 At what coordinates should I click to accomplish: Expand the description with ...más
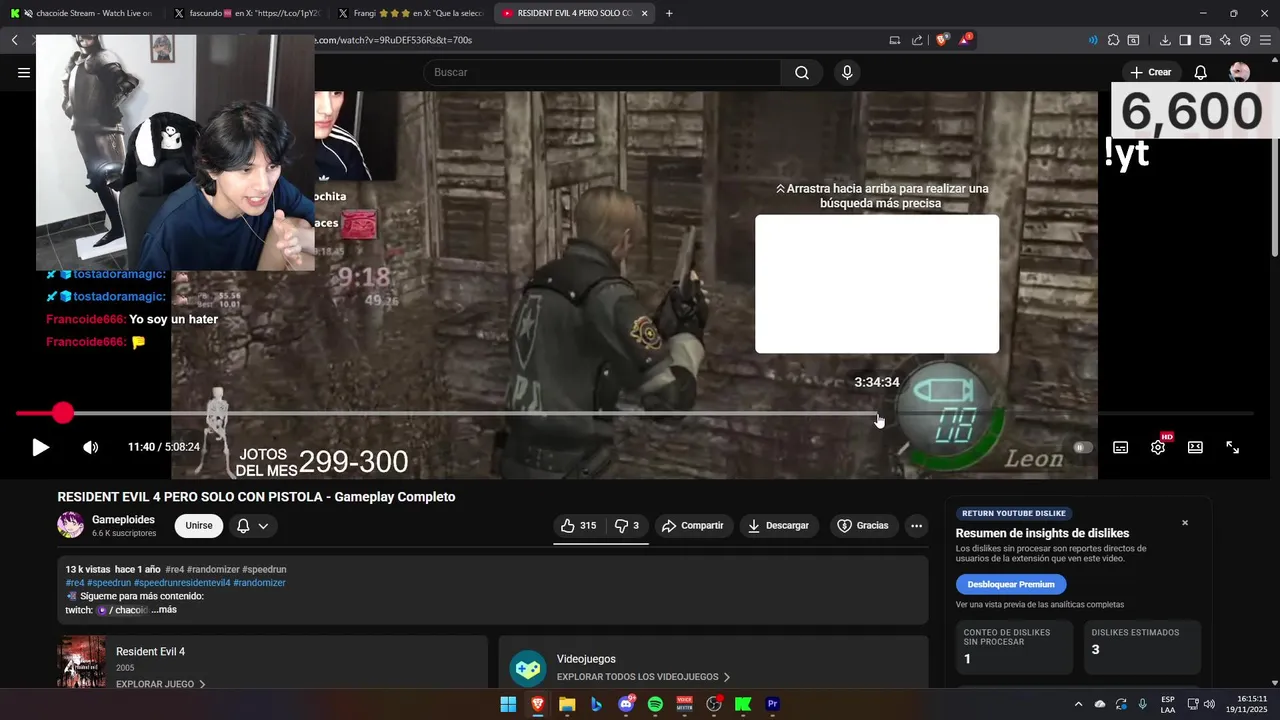click(164, 609)
